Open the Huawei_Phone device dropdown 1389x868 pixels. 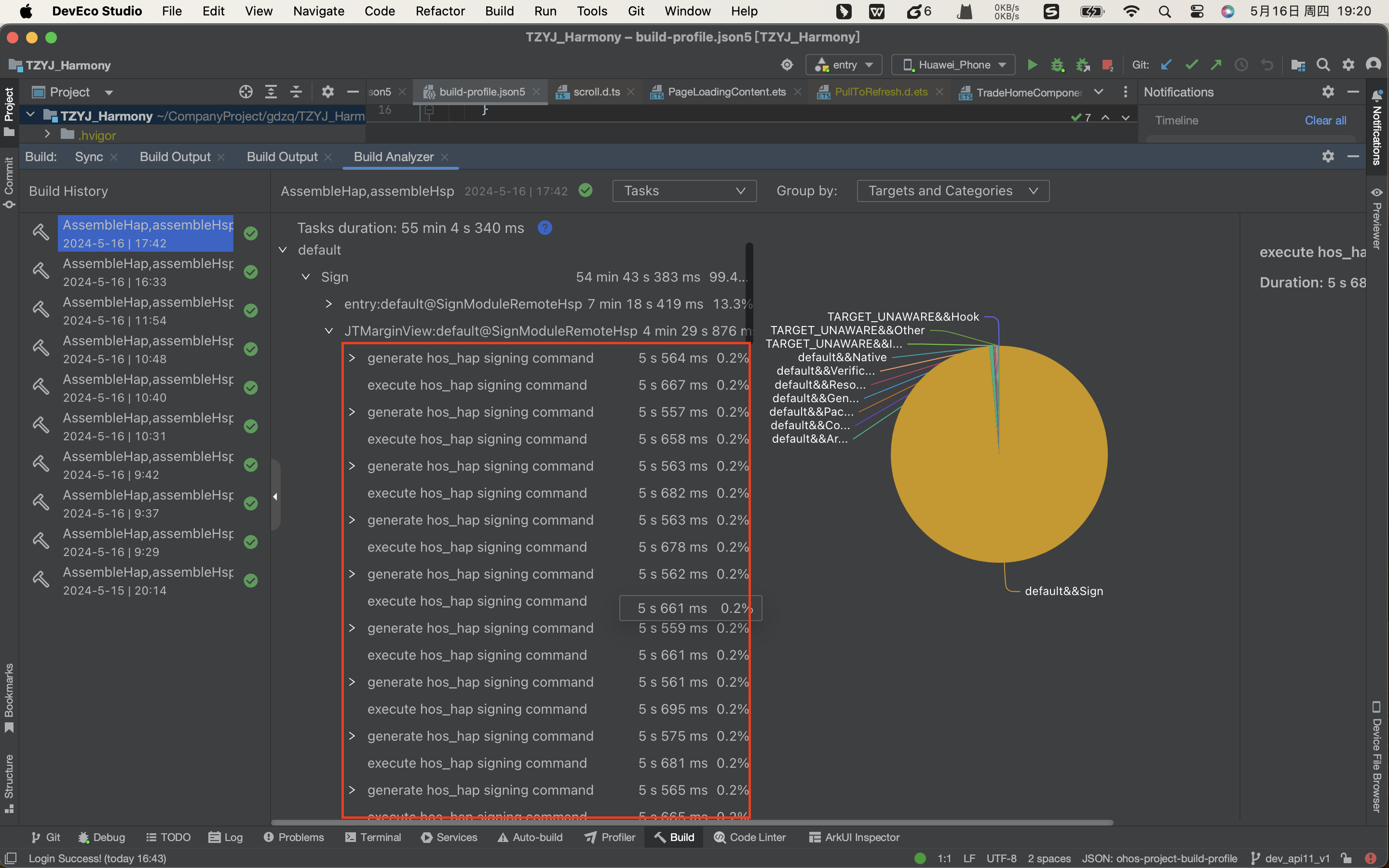click(x=953, y=65)
